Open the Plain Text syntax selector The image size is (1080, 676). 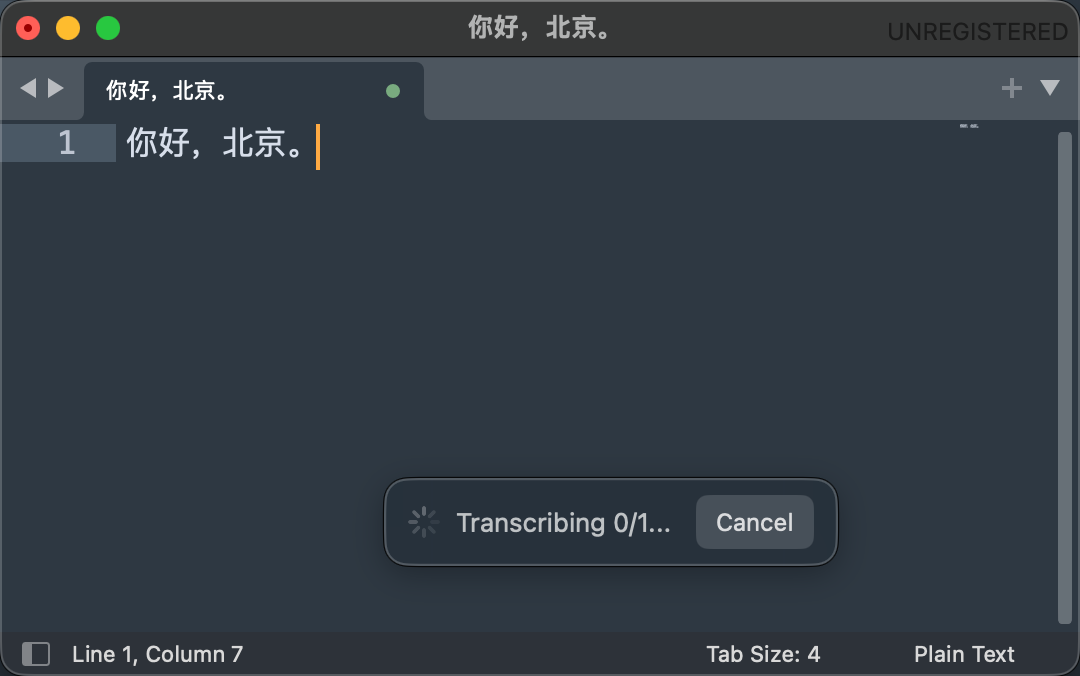click(963, 654)
